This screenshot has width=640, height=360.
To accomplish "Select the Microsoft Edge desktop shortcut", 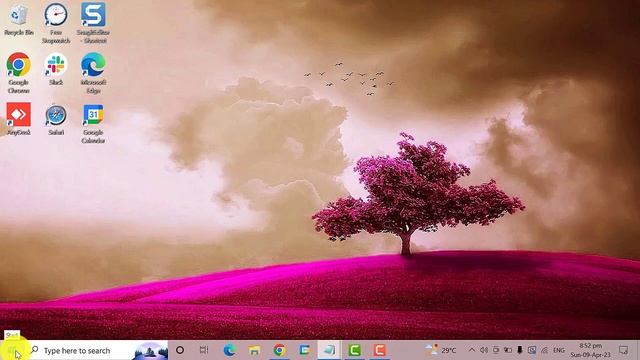I will [93, 73].
